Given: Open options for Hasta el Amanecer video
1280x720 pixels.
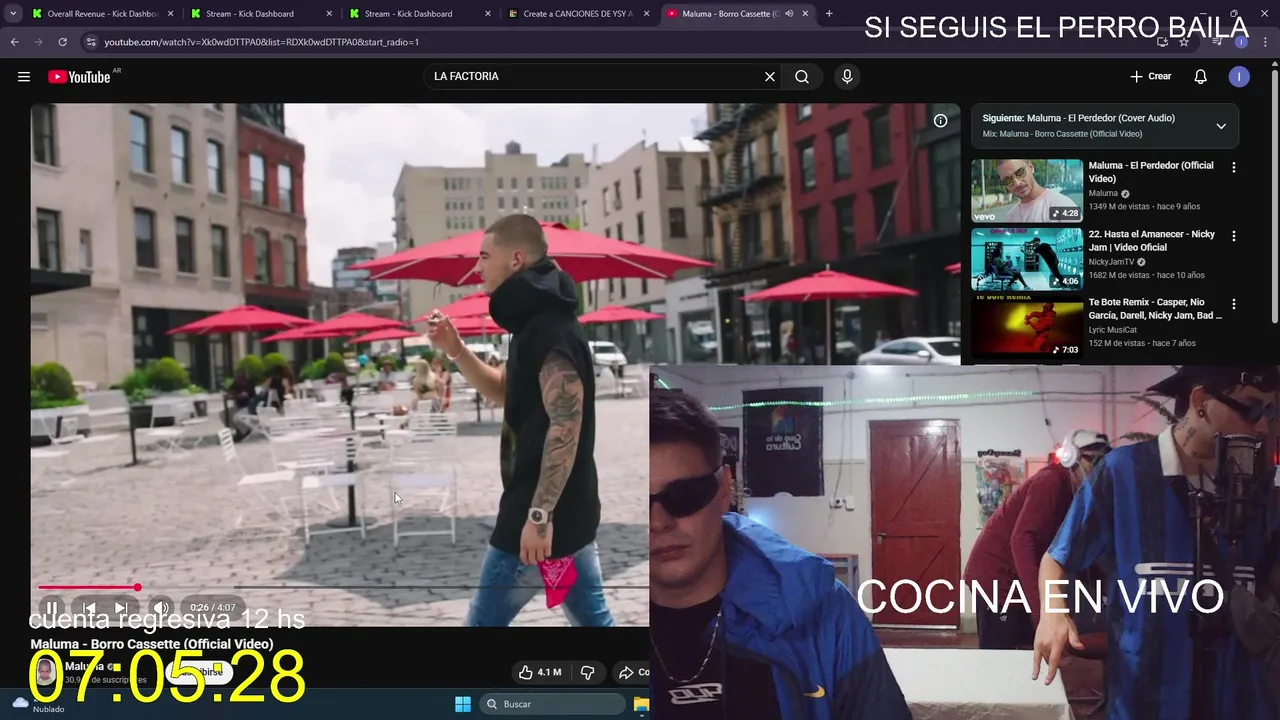Looking at the screenshot, I should pos(1234,236).
